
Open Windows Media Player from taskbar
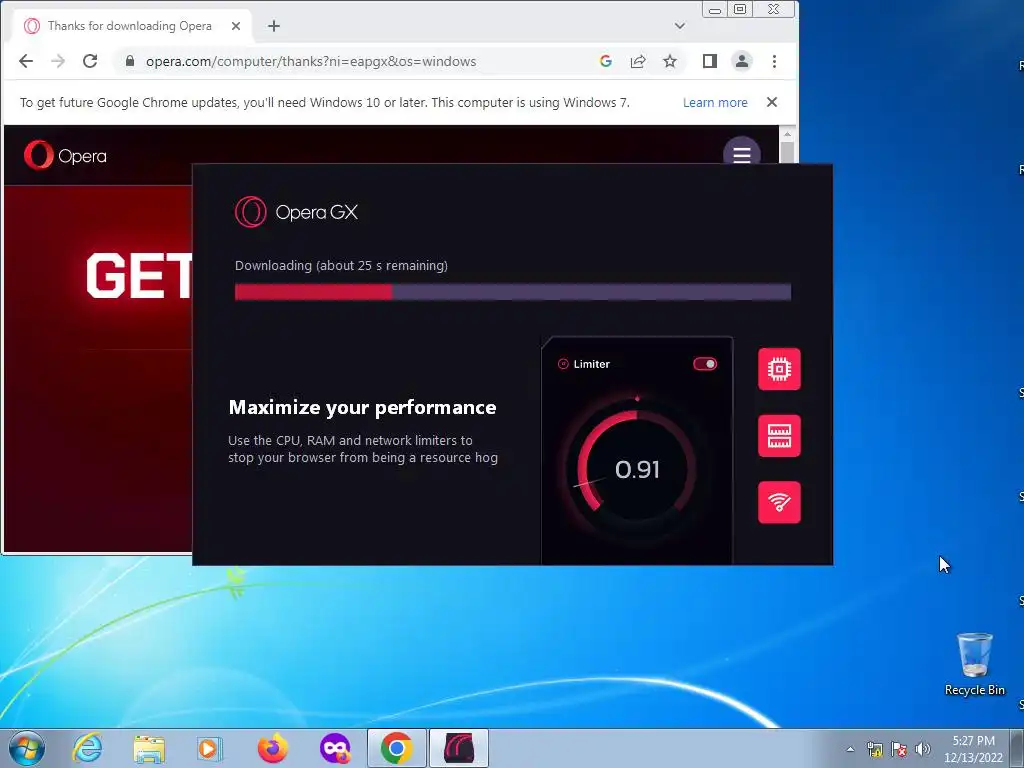click(x=209, y=748)
